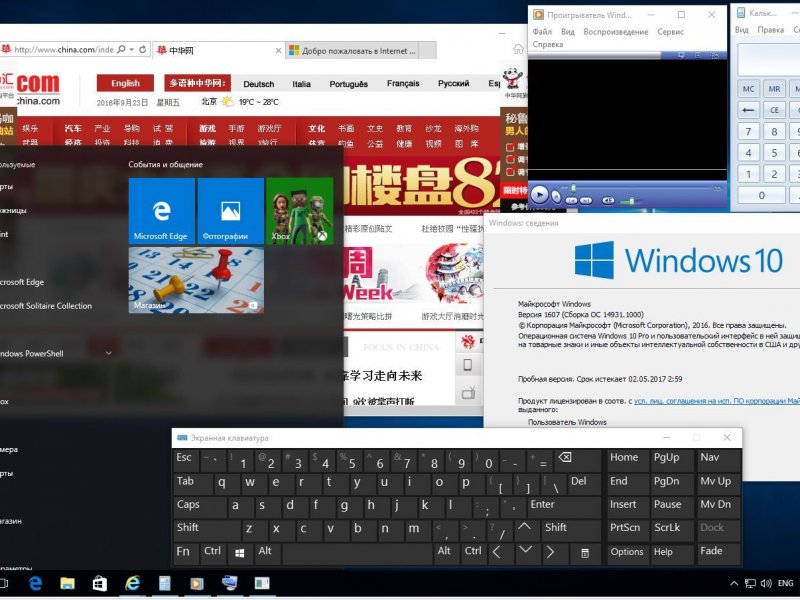Click the refresh icon in IE address bar
This screenshot has width=800, height=600.
143,49
